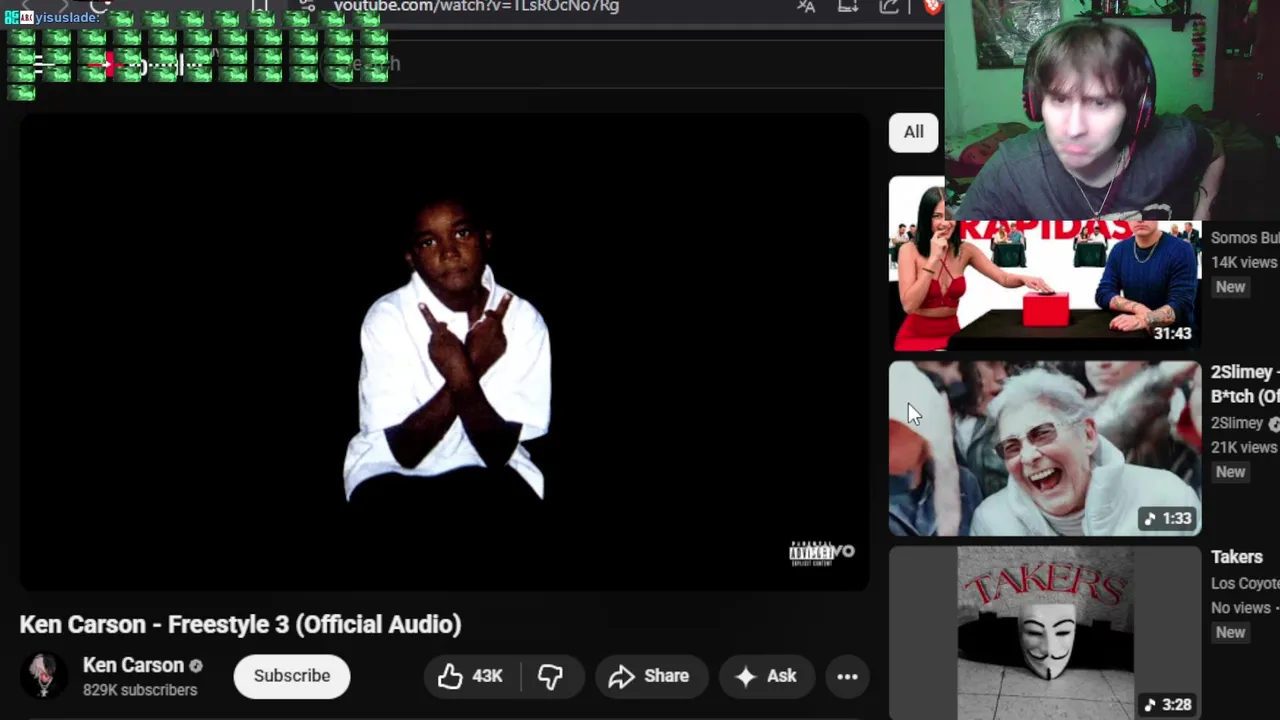Click the 829K subscribers text
The height and width of the screenshot is (720, 1280).
tap(140, 690)
